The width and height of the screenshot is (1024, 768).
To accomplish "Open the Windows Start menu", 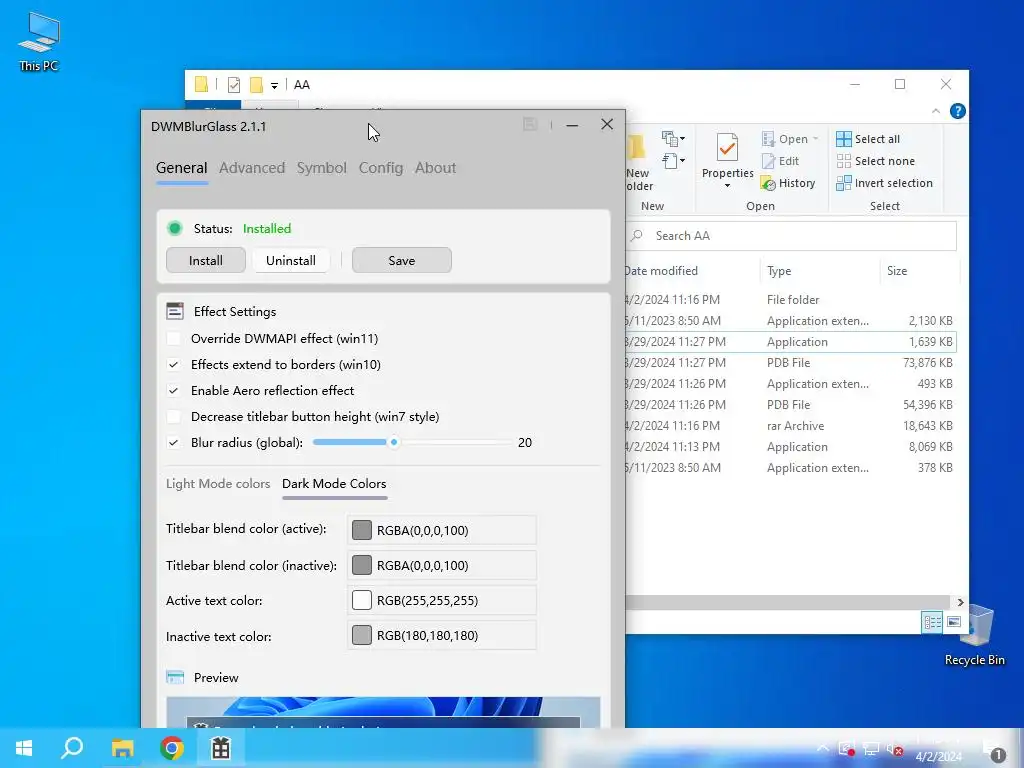I will [x=24, y=748].
